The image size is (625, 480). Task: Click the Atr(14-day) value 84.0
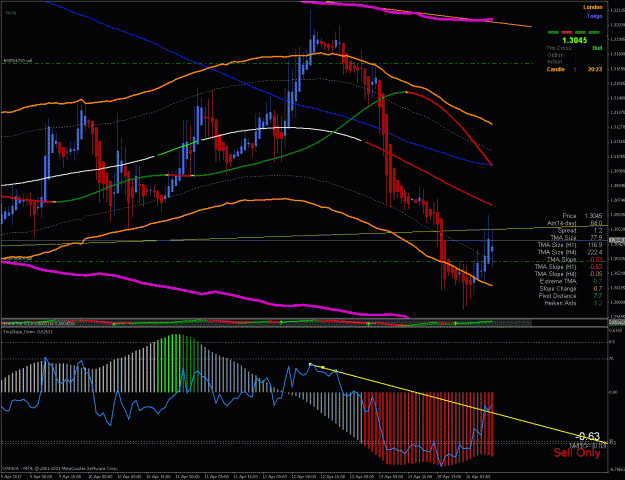[x=596, y=223]
